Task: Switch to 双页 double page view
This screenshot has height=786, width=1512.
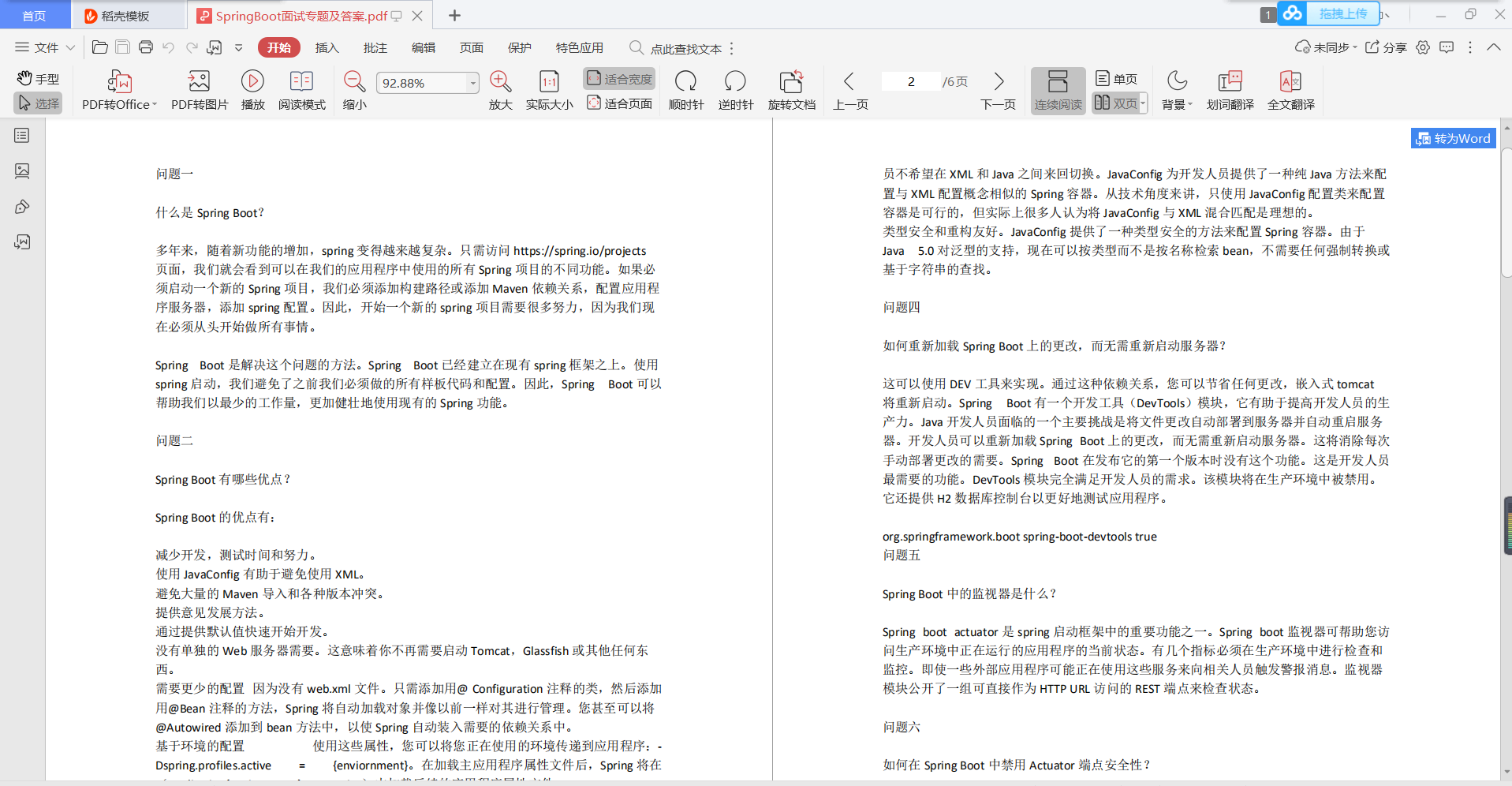Action: click(x=1115, y=103)
